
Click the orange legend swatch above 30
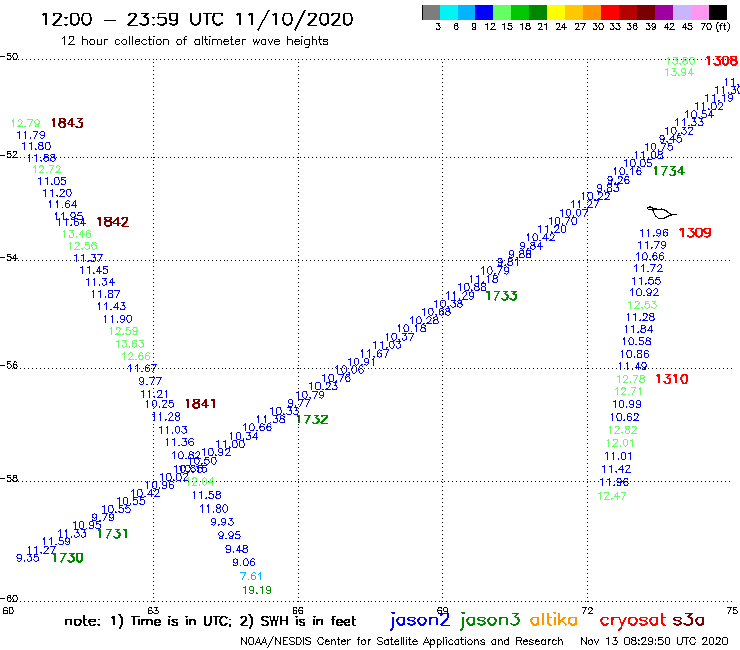[x=591, y=12]
